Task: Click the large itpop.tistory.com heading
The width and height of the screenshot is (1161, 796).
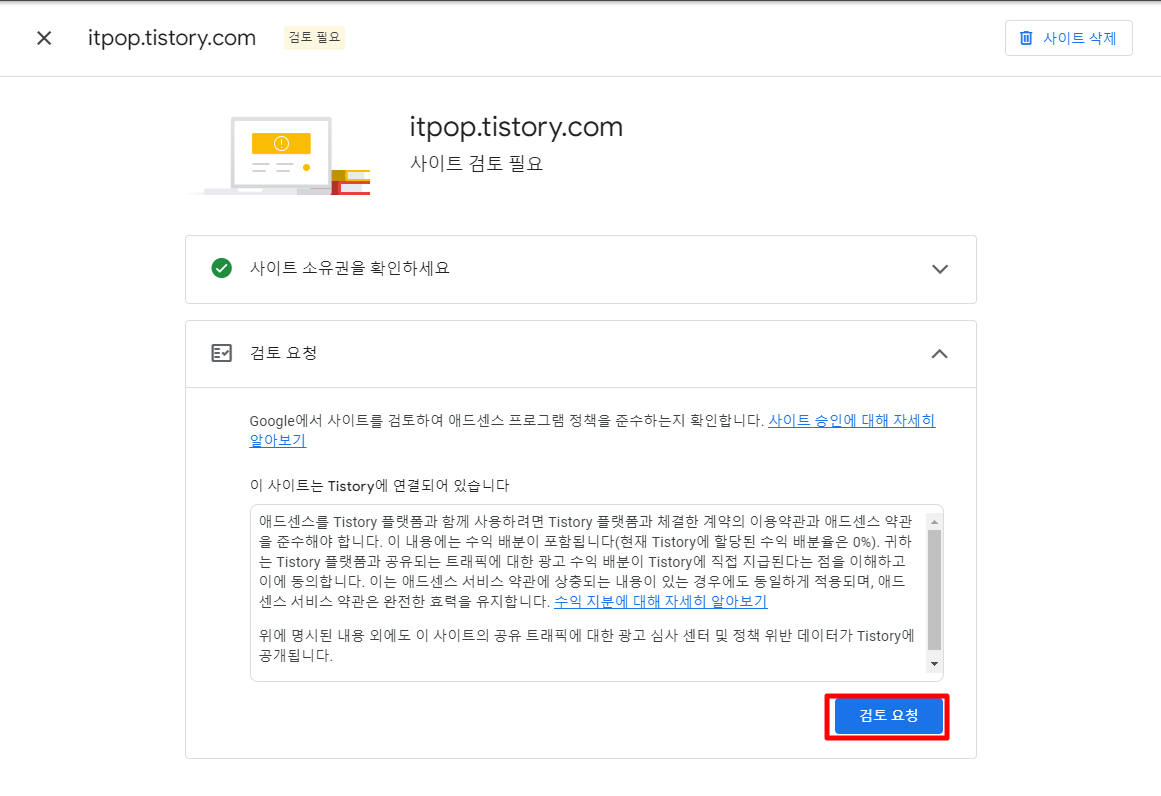Action: click(x=516, y=127)
